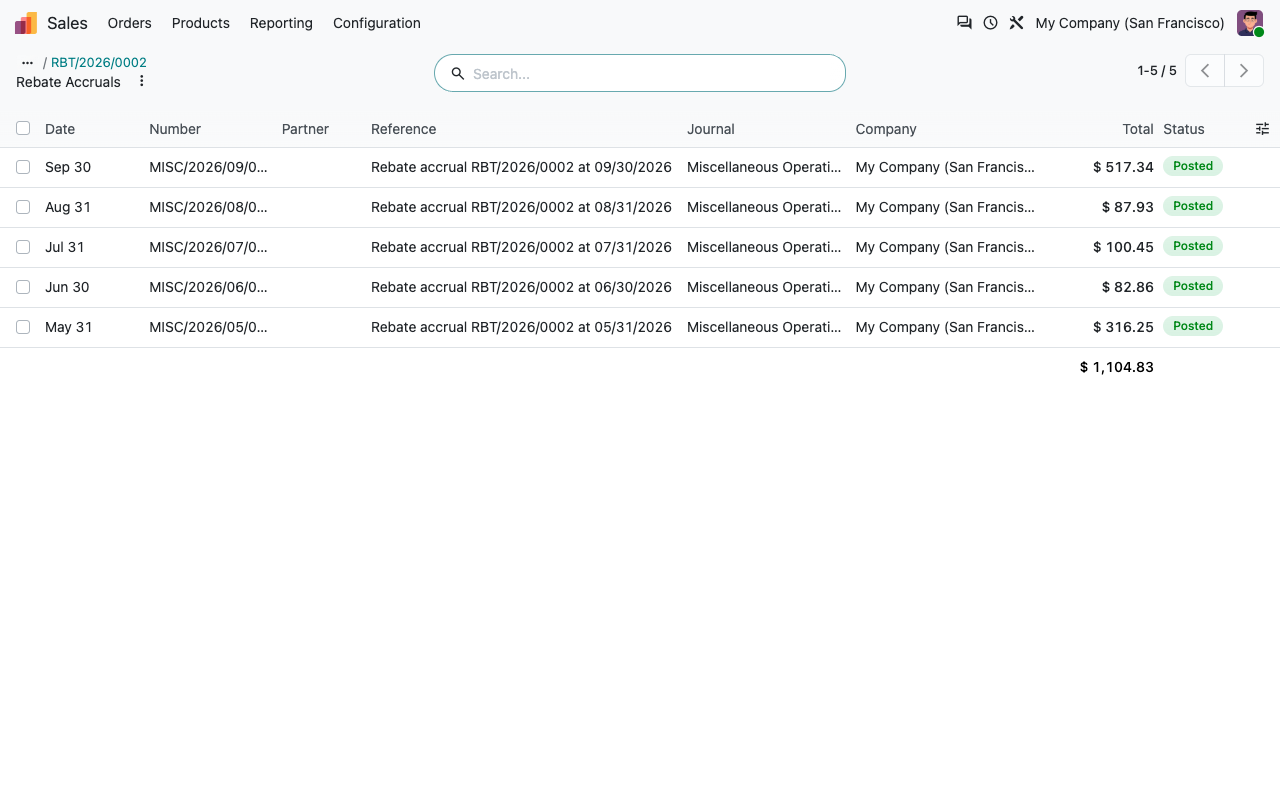Open the MISC/2026/06/0... number cell
The height and width of the screenshot is (800, 1280).
coord(208,287)
